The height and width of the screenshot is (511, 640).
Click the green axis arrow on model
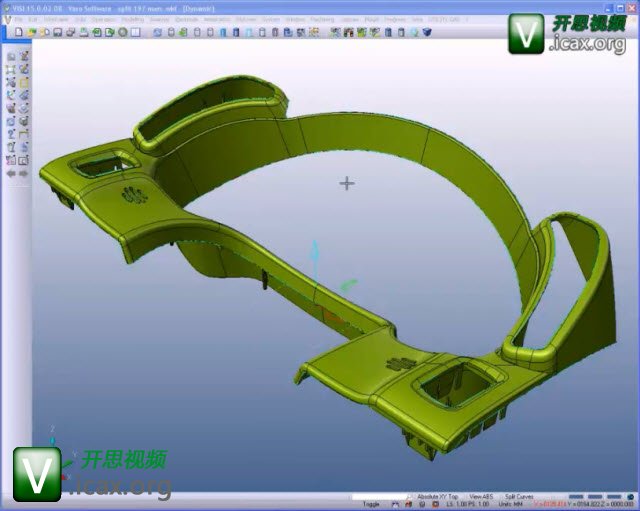pos(349,285)
